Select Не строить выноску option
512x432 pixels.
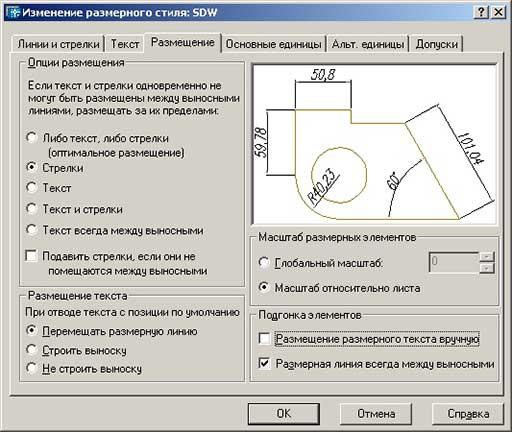tap(31, 368)
